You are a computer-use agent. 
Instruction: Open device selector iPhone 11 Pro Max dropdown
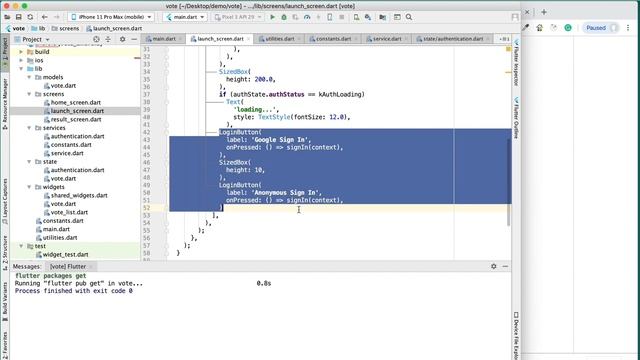pyautogui.click(x=111, y=17)
